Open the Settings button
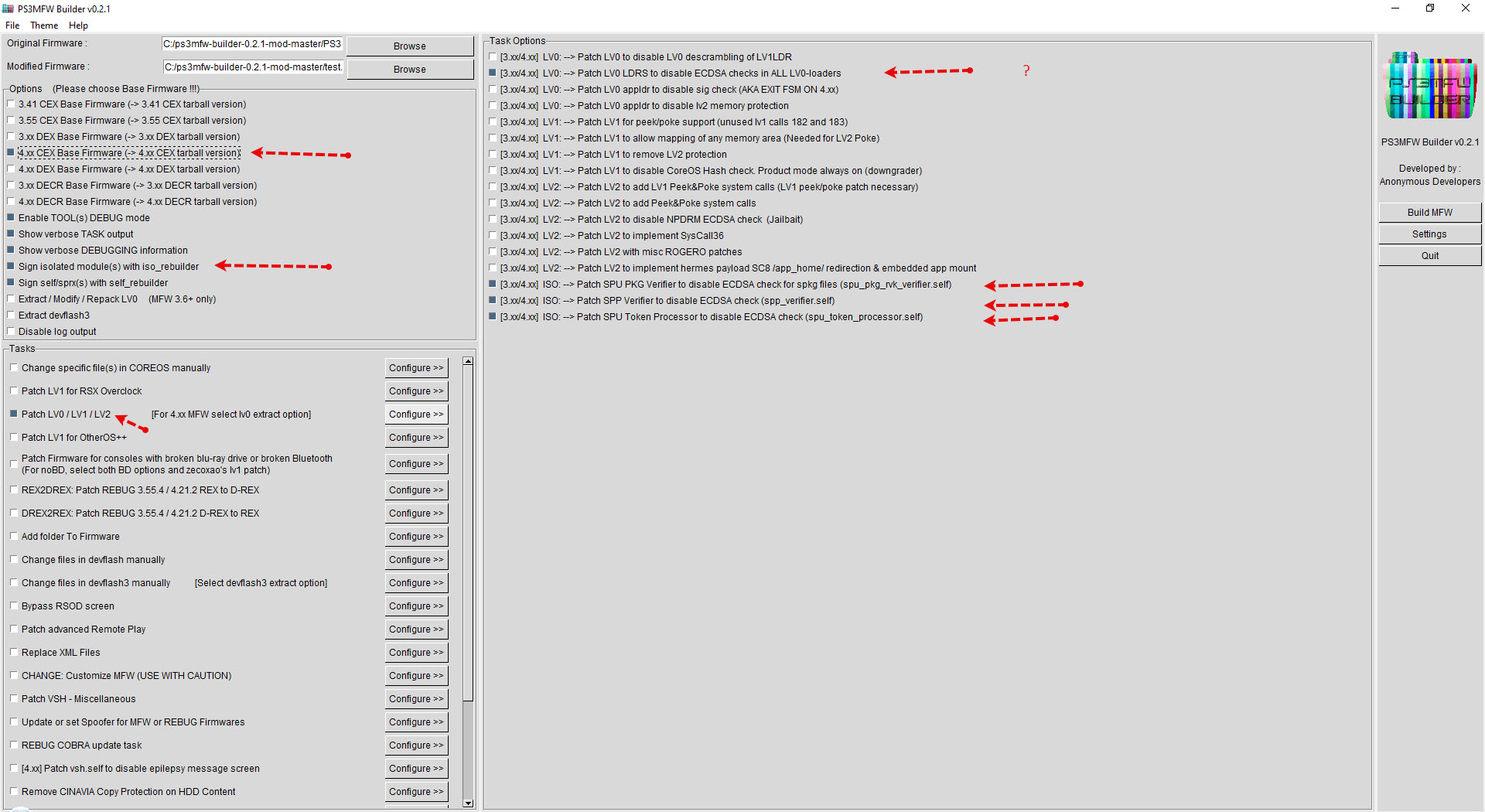The width and height of the screenshot is (1485, 812). pyautogui.click(x=1430, y=234)
